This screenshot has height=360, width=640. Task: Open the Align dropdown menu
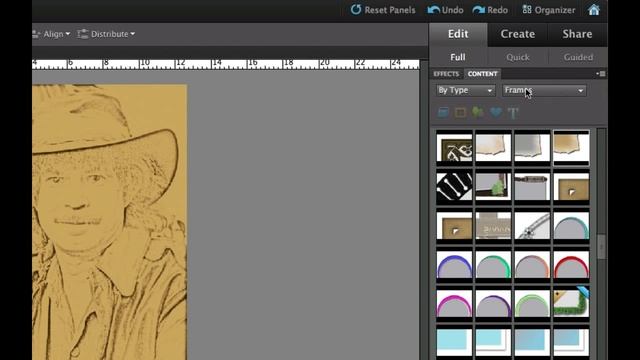tap(51, 34)
